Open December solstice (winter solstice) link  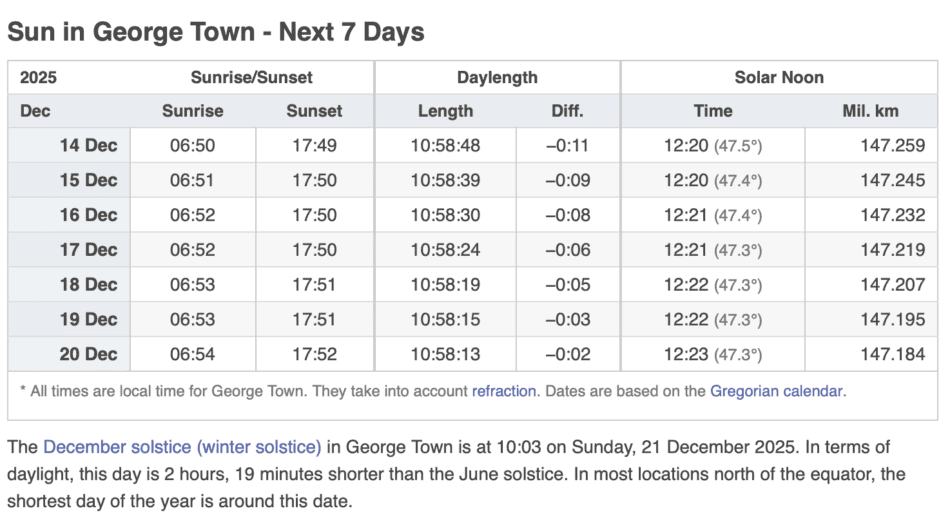click(x=182, y=447)
